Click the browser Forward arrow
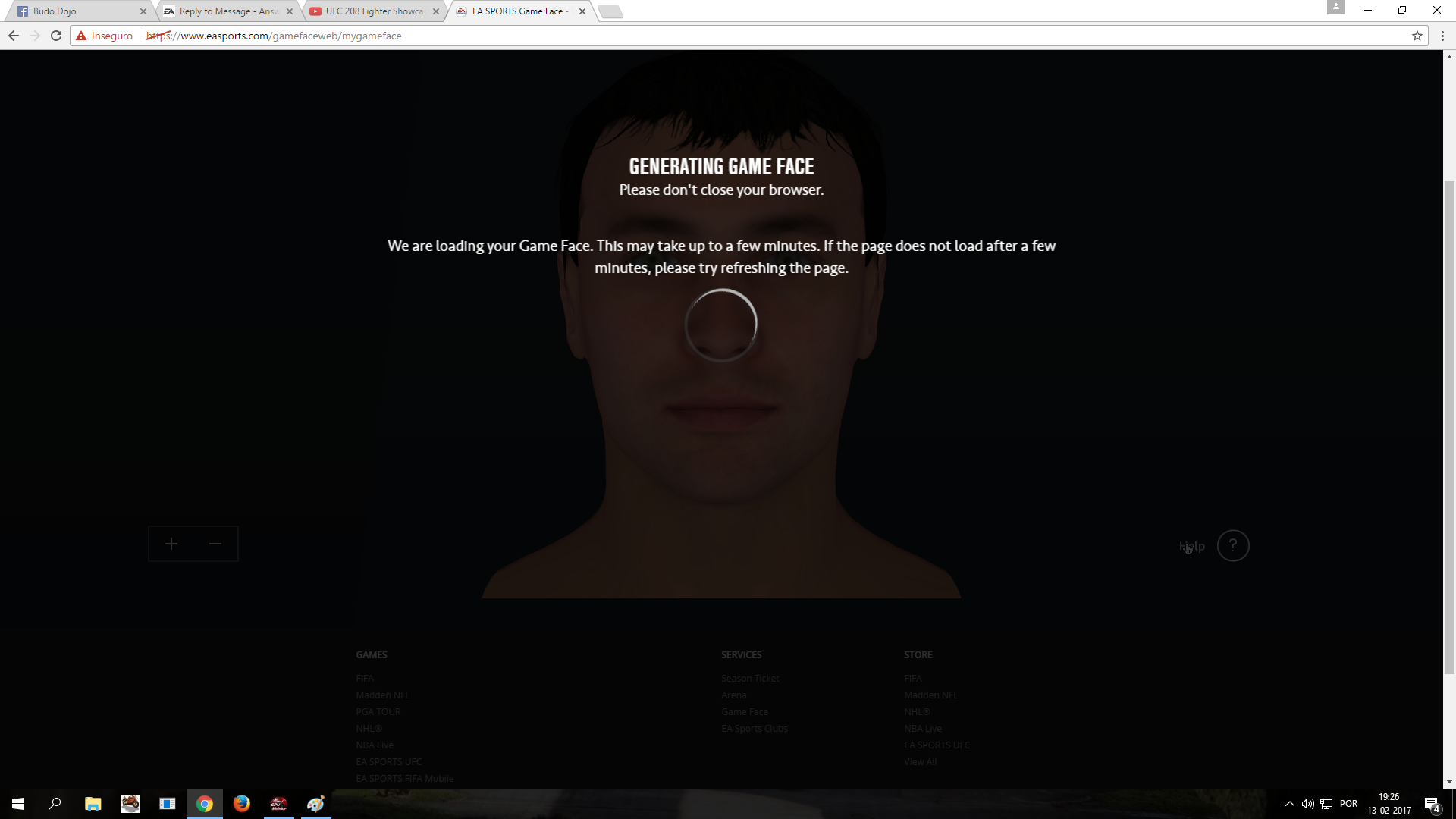 pyautogui.click(x=35, y=36)
